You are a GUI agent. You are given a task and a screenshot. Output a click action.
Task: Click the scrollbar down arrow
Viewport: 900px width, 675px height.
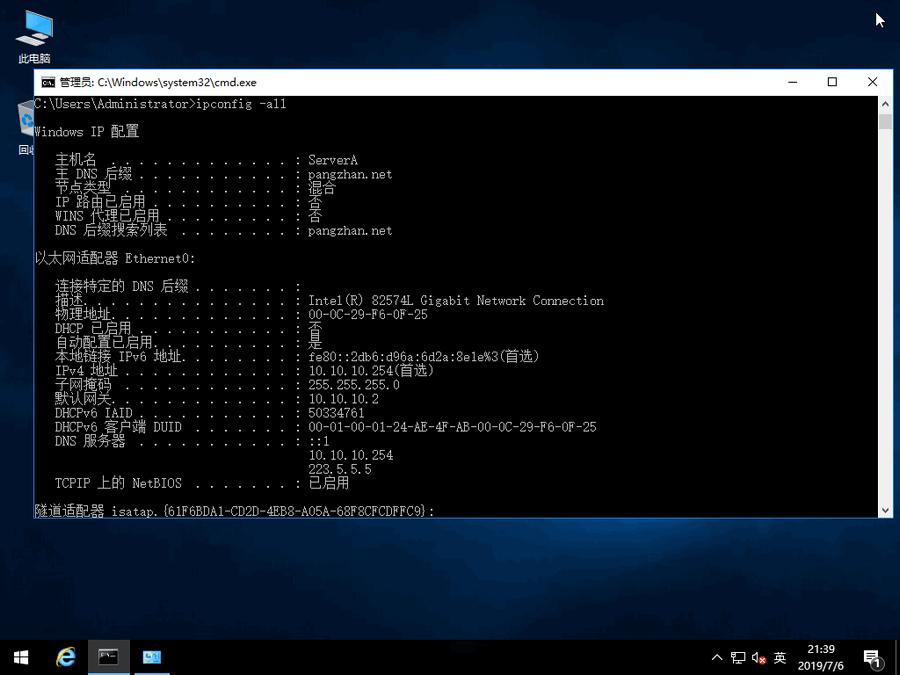point(882,510)
